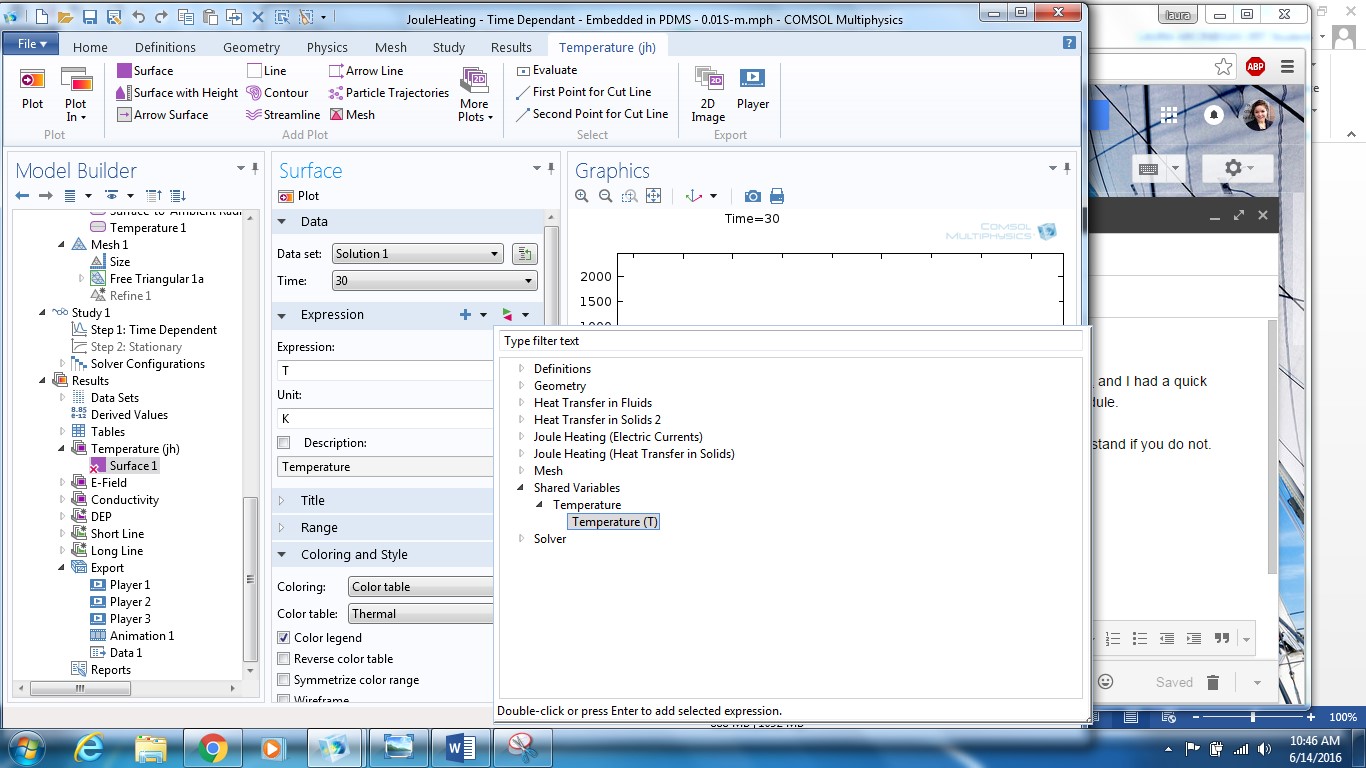Enable Reverse color table checkbox
This screenshot has width=1366, height=768.
click(284, 659)
